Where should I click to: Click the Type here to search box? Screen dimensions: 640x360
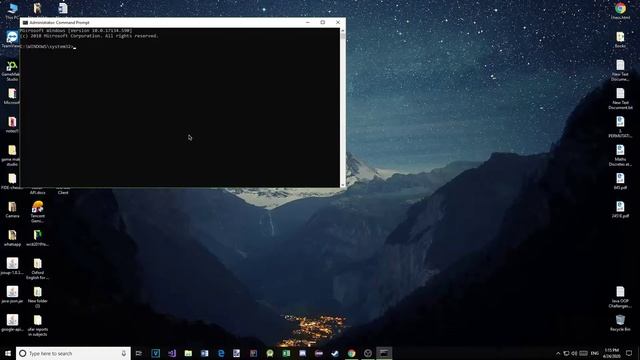73,353
